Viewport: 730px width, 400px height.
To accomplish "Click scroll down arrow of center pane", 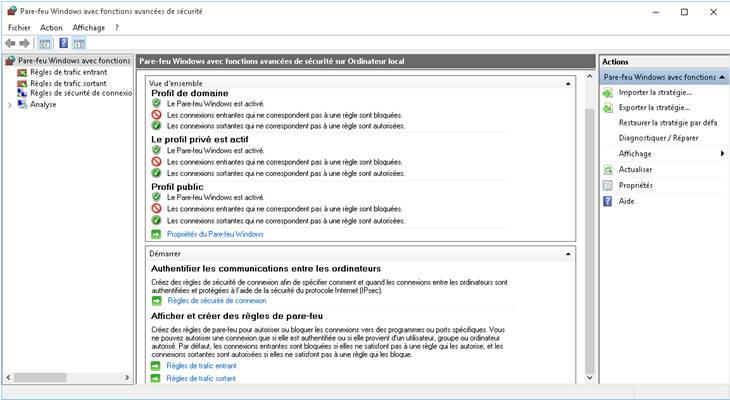I will (589, 378).
